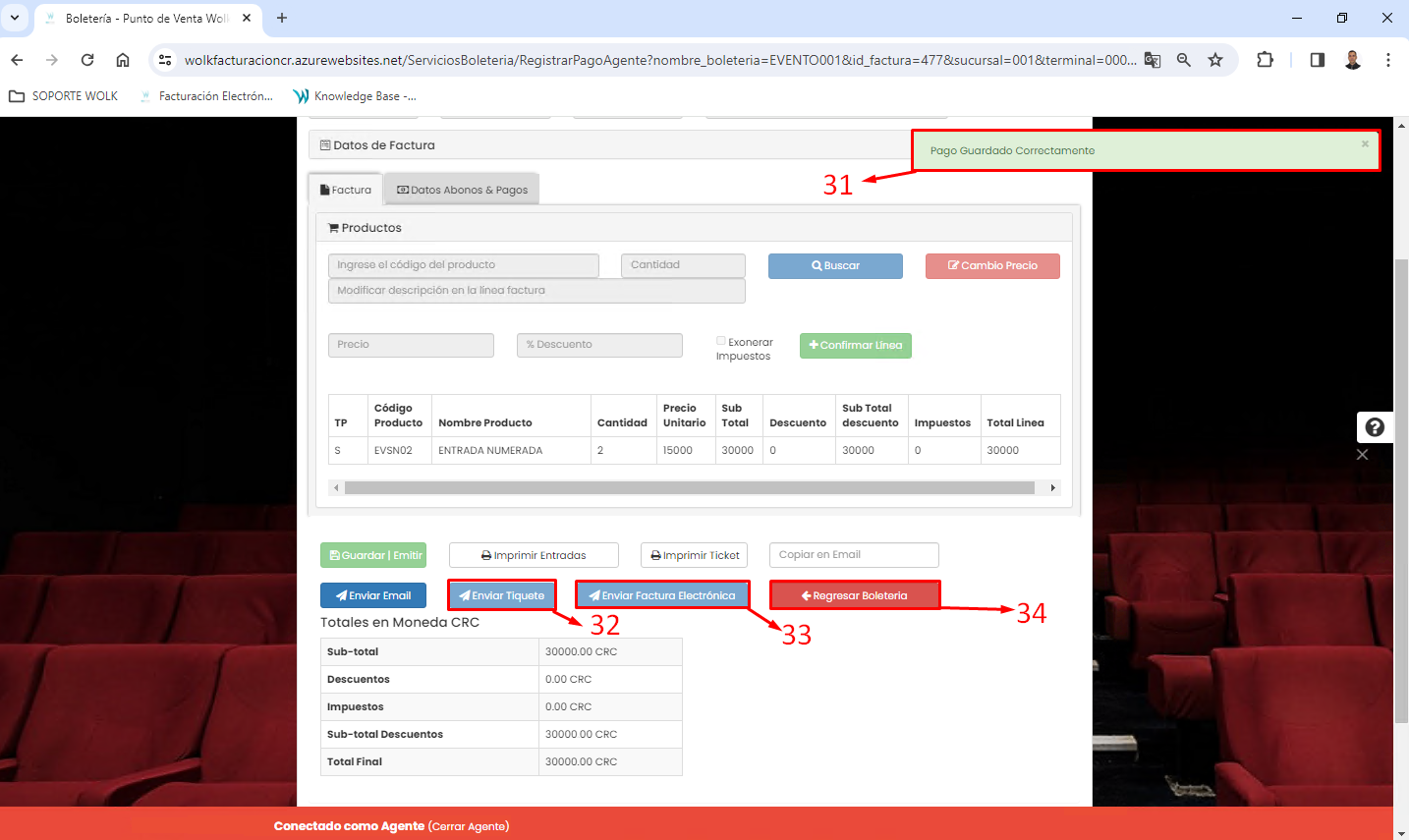Click the Buscar button
The height and width of the screenshot is (840, 1409).
(835, 266)
